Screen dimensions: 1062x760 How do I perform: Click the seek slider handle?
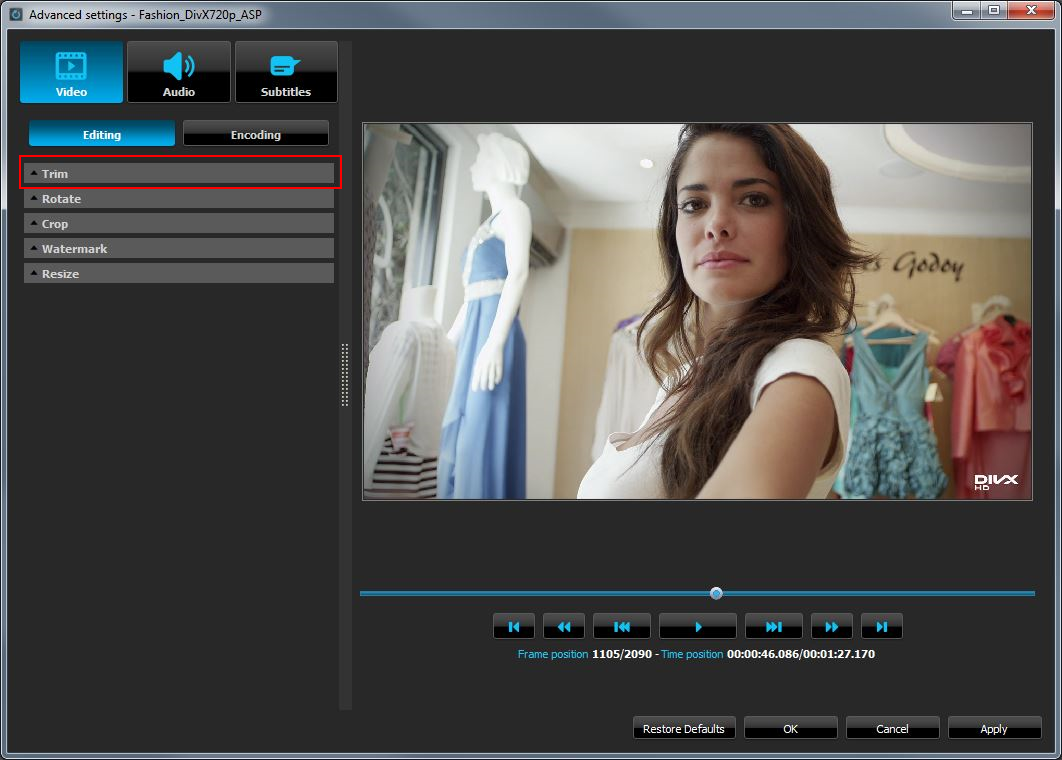[716, 592]
